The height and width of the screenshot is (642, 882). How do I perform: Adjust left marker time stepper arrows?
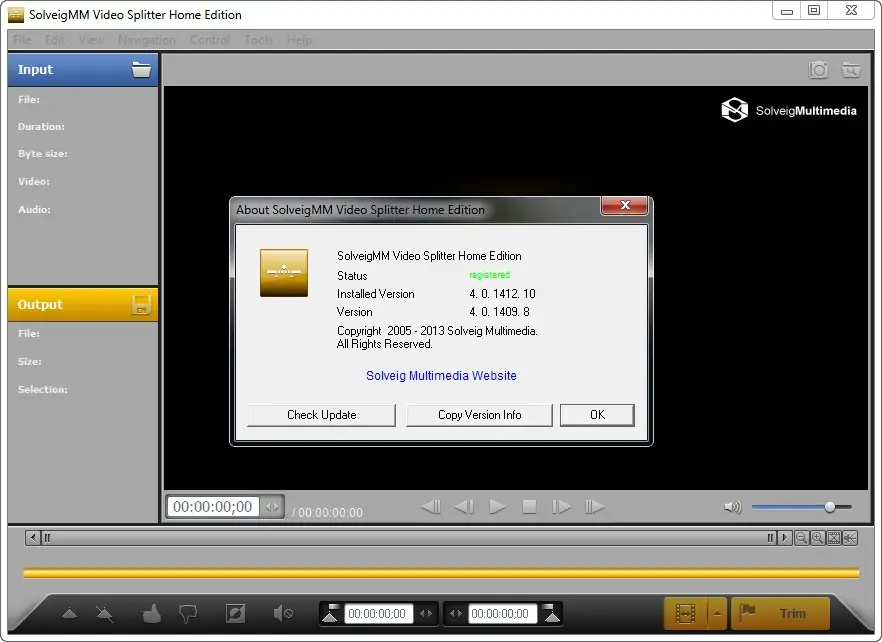coord(426,613)
